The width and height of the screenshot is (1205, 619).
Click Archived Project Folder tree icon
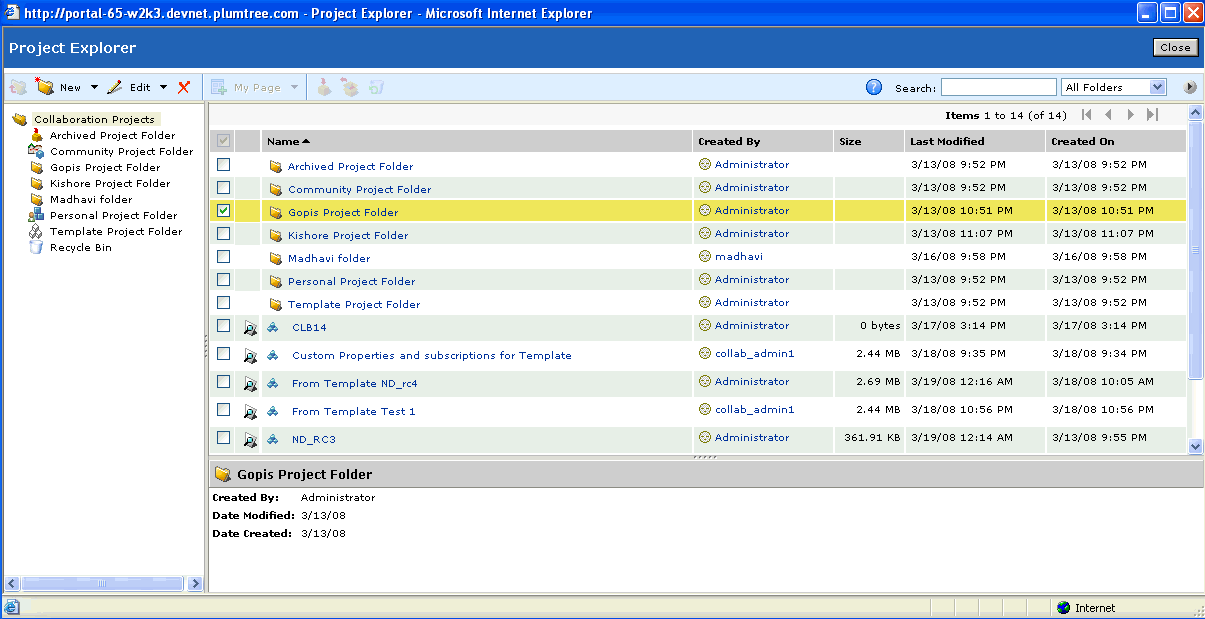(x=37, y=135)
